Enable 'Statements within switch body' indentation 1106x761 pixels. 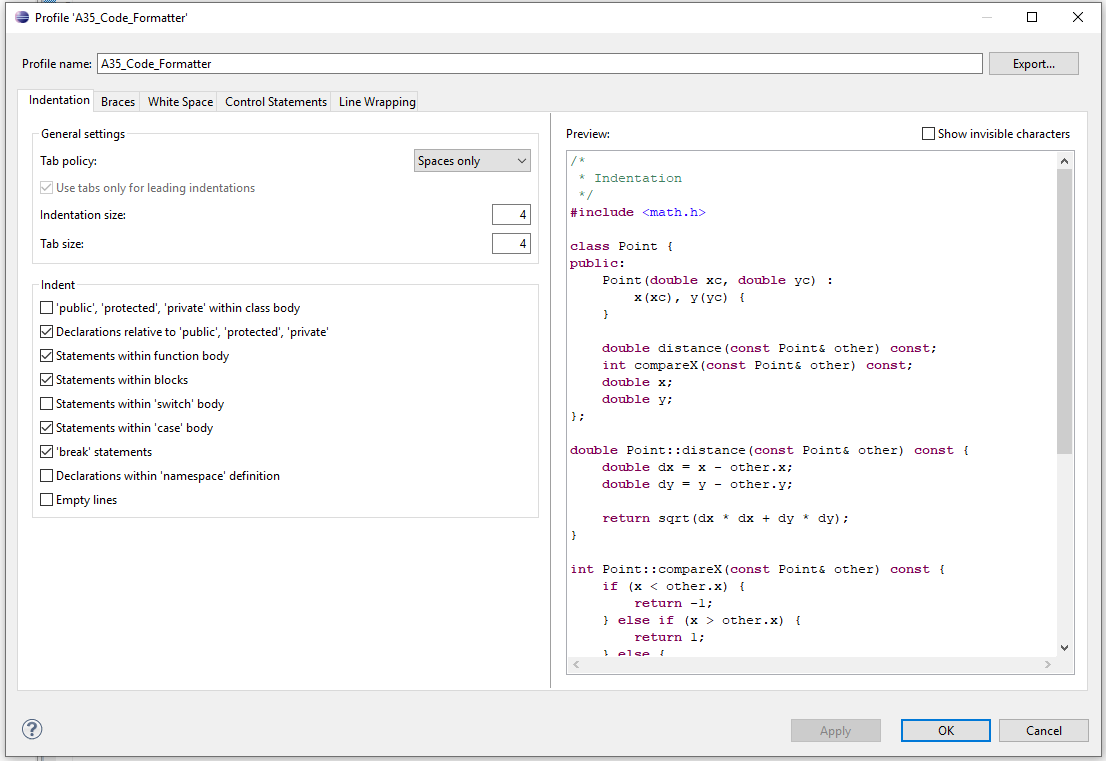[x=46, y=403]
